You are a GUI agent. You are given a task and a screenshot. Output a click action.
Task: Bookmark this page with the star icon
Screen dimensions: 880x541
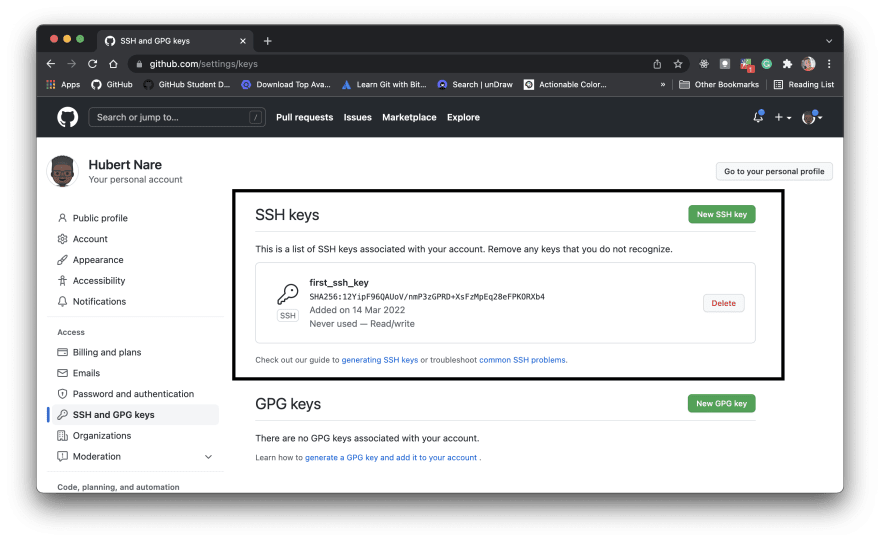[678, 64]
